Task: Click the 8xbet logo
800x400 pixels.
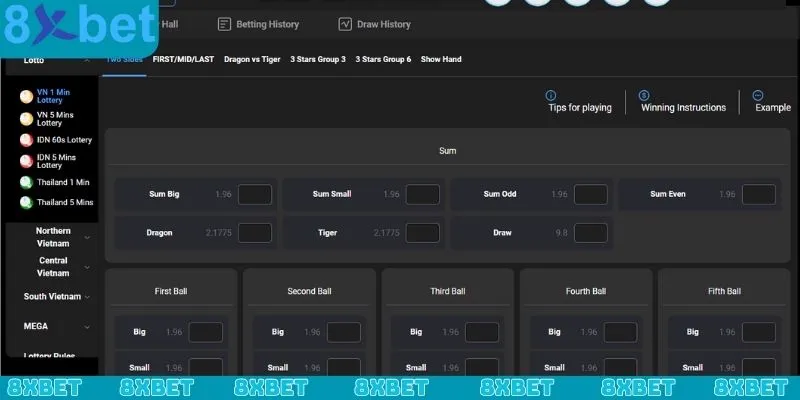Action: pos(78,28)
